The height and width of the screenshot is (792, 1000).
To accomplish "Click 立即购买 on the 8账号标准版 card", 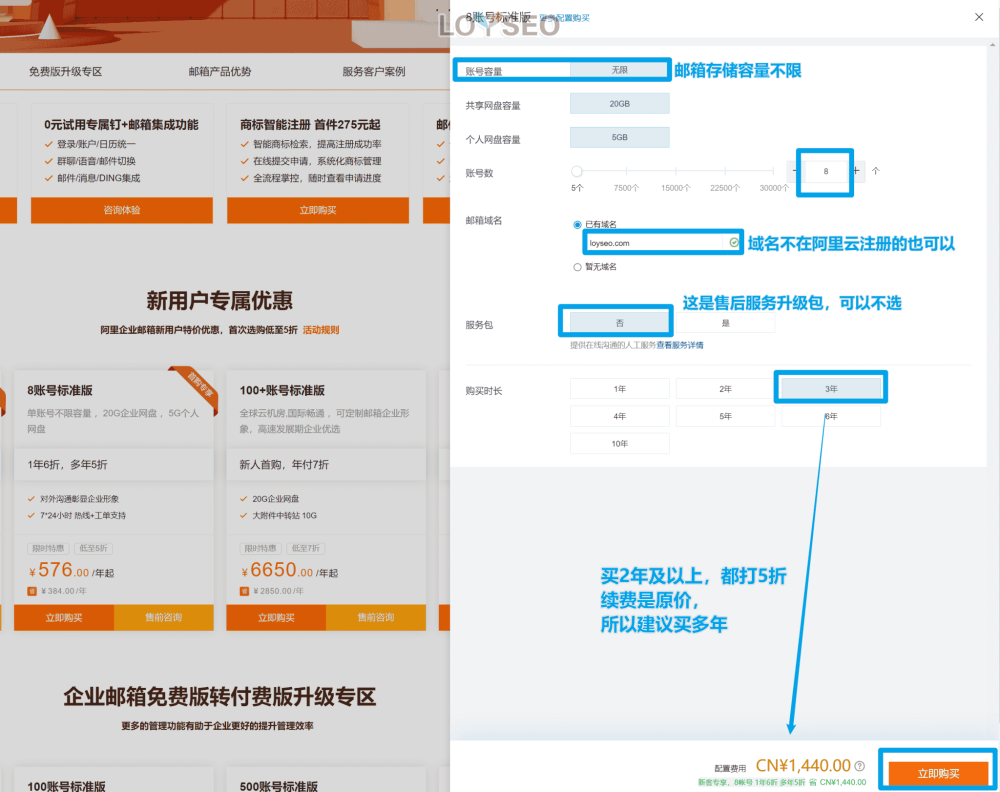I will [x=64, y=617].
